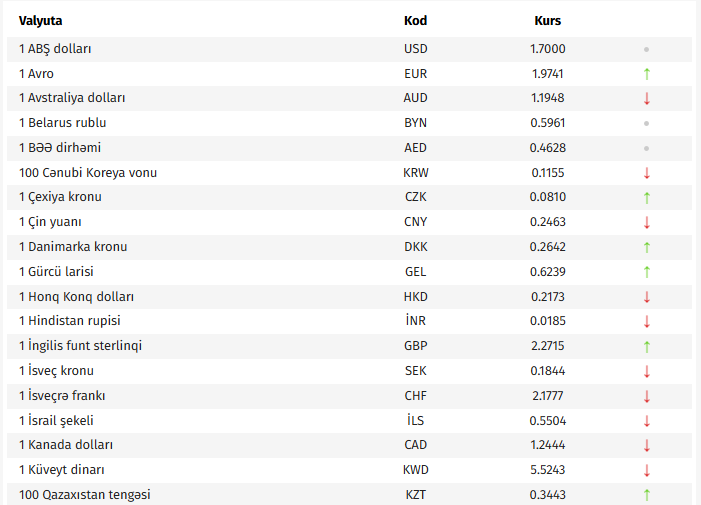Click the red down arrow for KRW
The image size is (701, 505).
click(x=647, y=173)
